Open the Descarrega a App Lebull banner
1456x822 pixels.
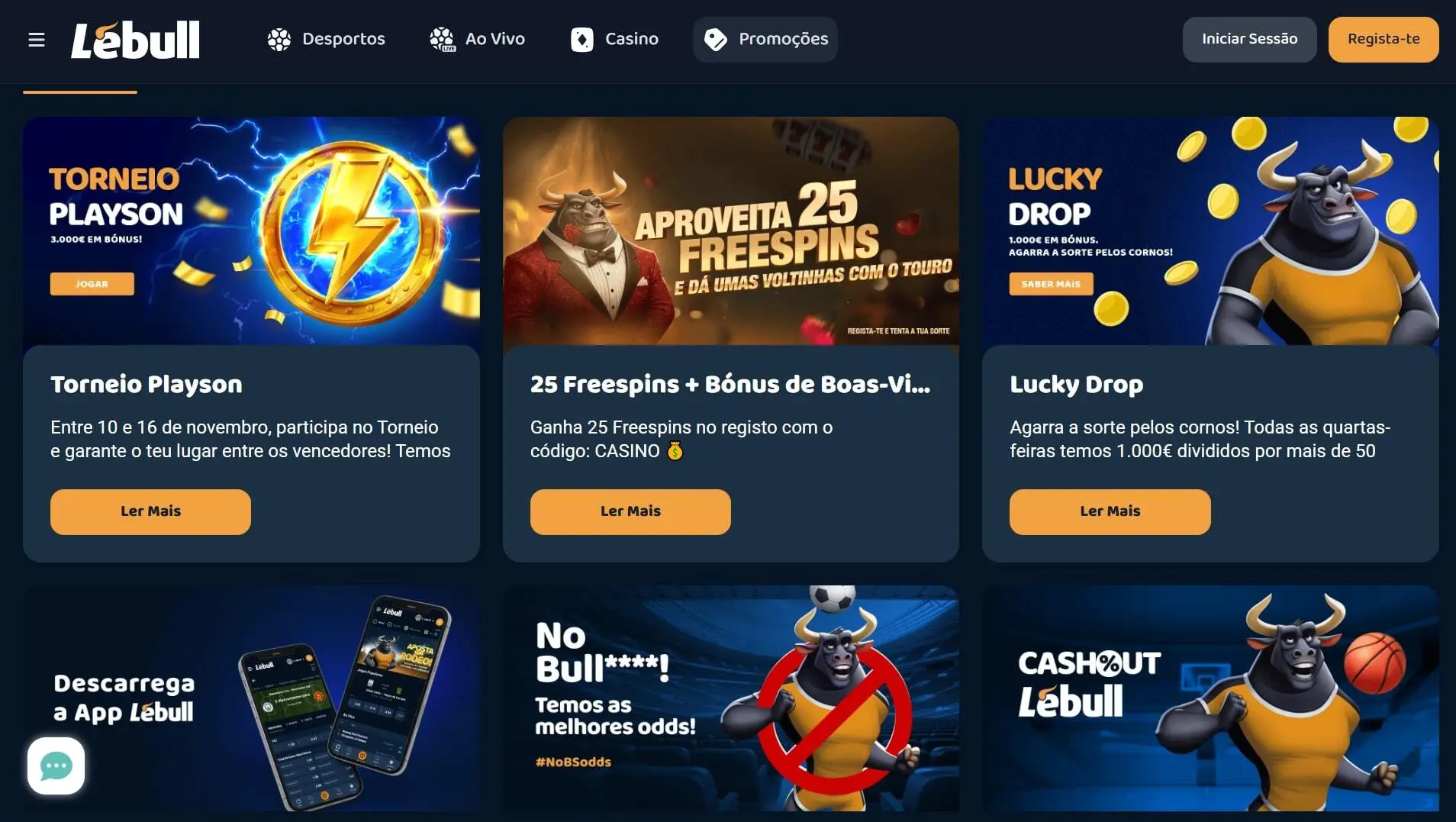point(251,698)
